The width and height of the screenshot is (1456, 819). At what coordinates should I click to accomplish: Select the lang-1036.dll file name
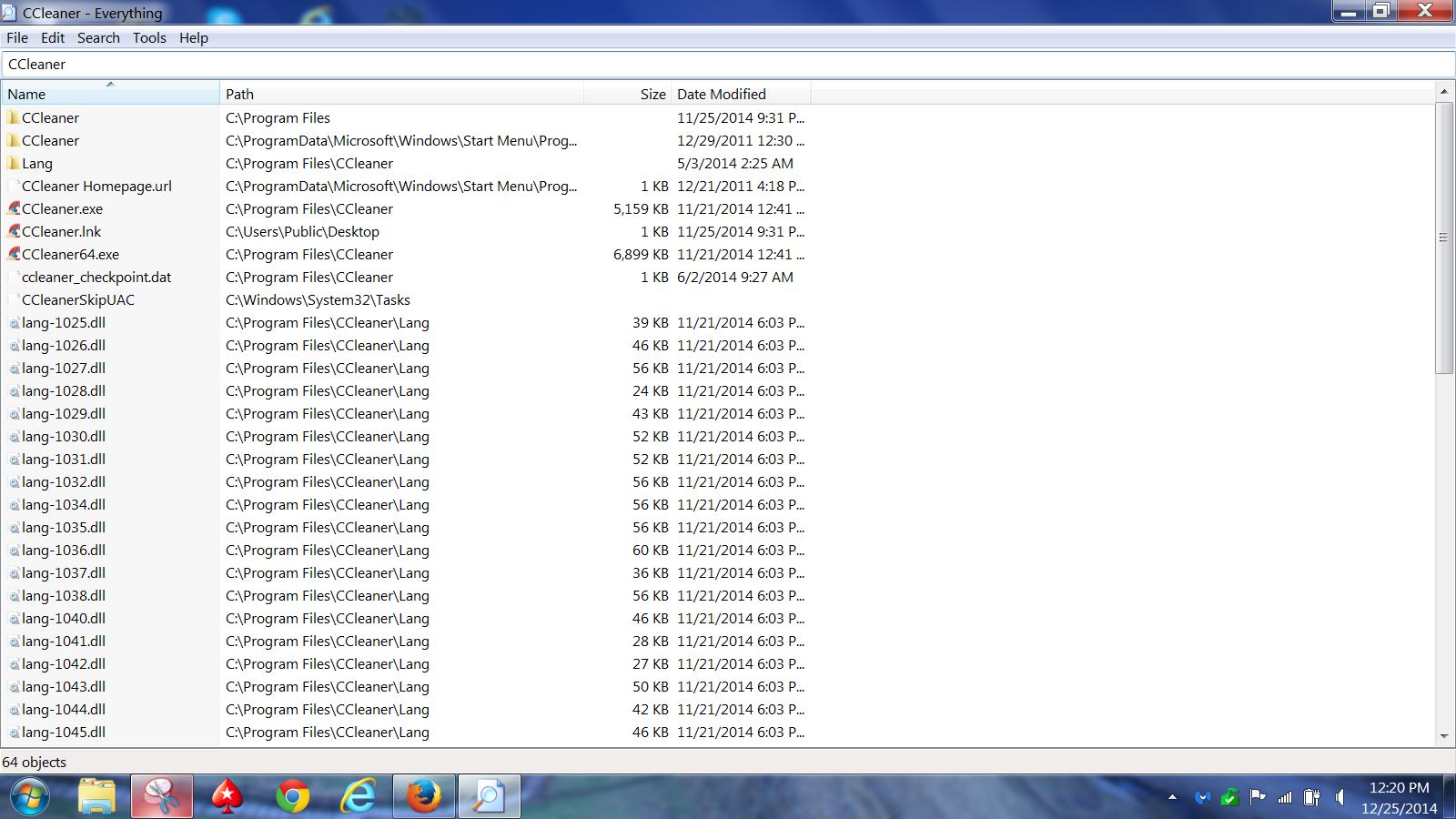(x=64, y=550)
